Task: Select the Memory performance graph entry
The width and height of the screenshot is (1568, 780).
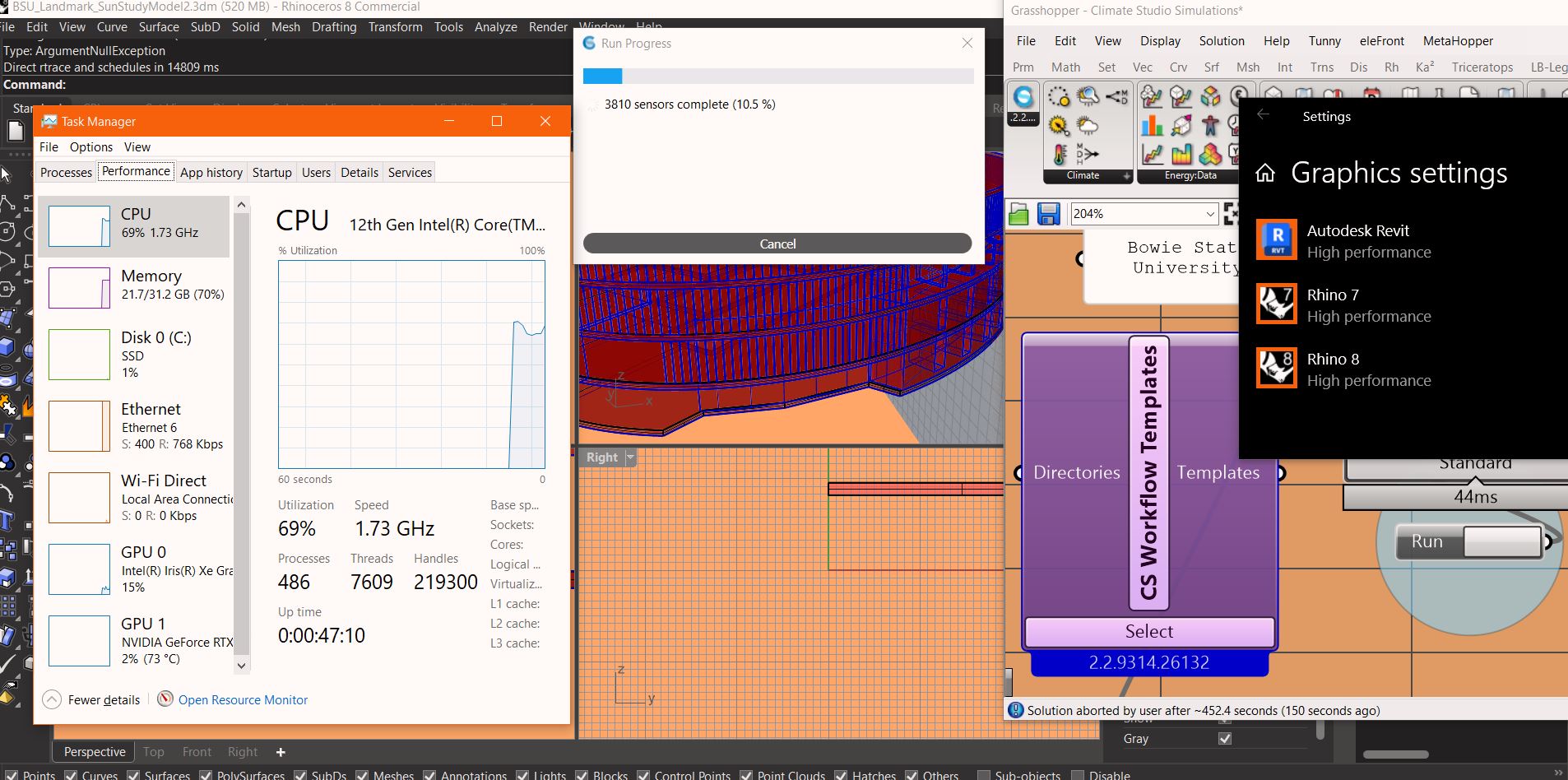Action: (134, 288)
